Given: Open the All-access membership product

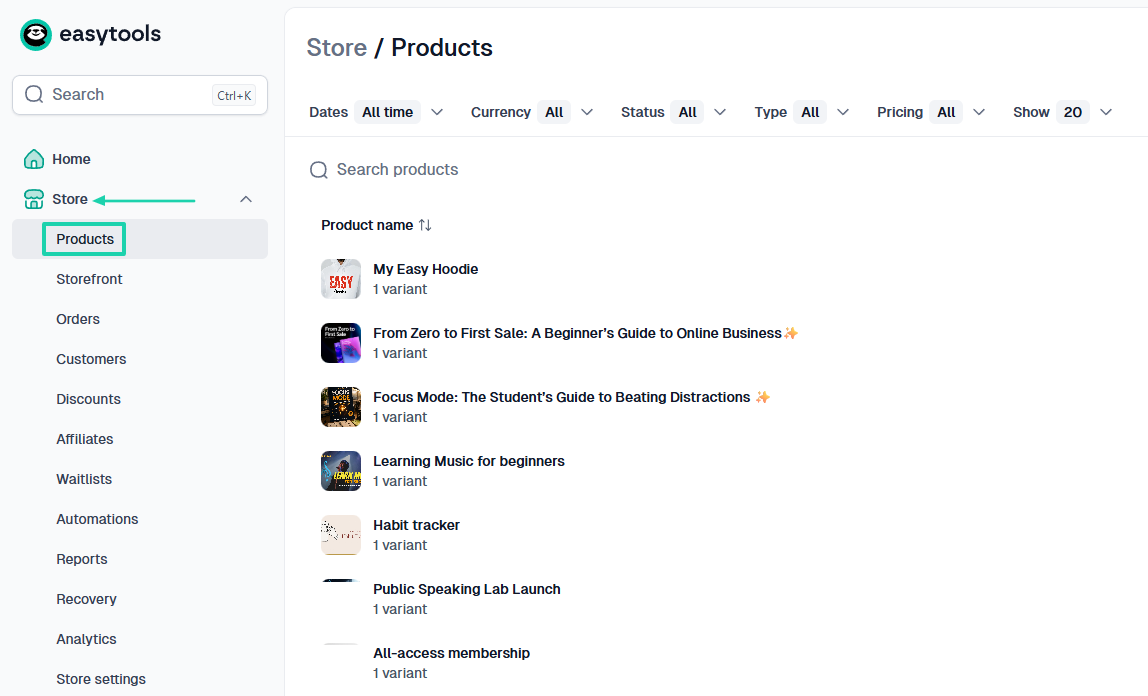Looking at the screenshot, I should pos(451,654).
